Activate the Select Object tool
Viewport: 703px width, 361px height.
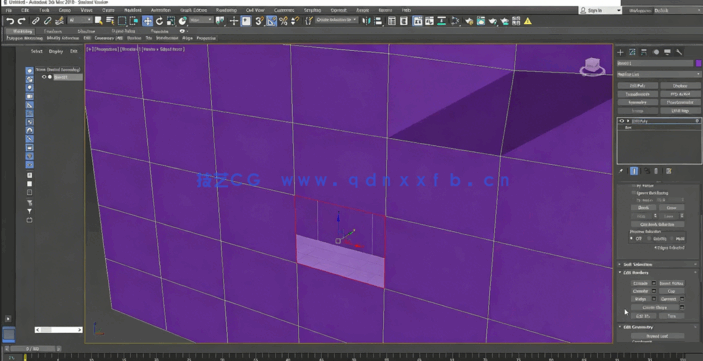click(x=99, y=21)
